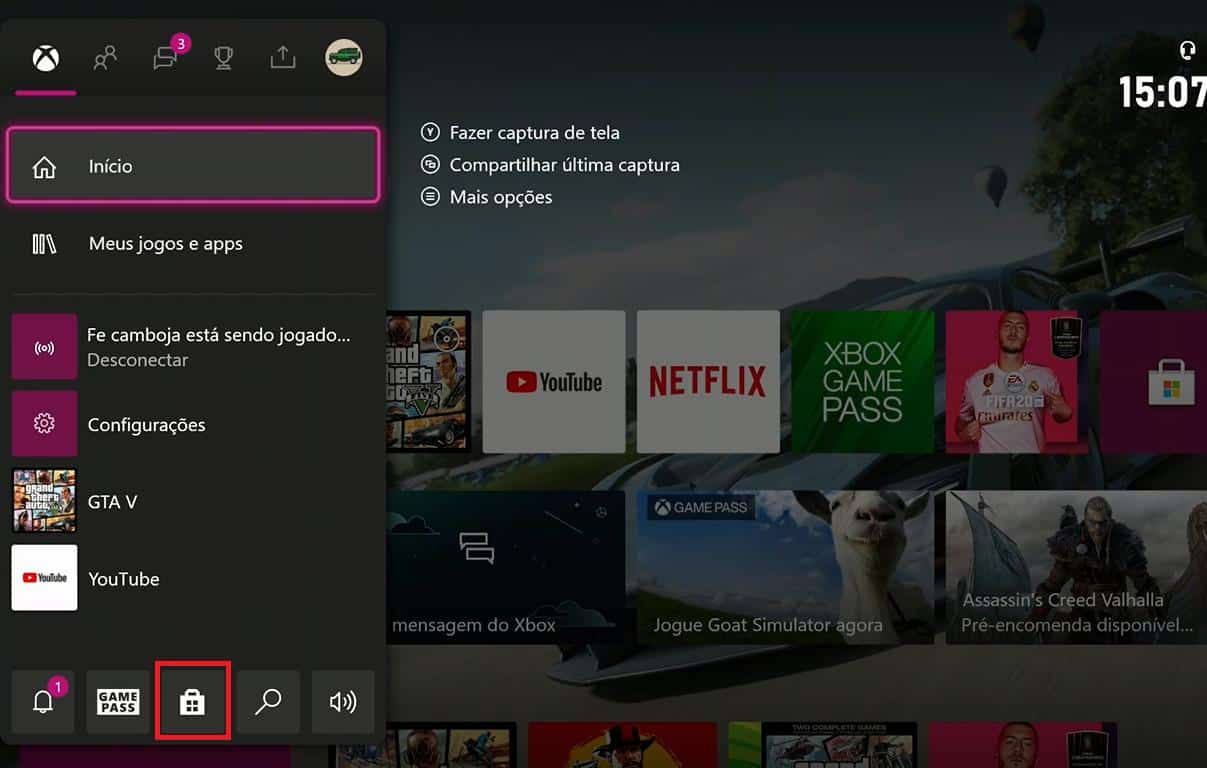Open the Achievements trophy tab
The width and height of the screenshot is (1207, 768).
point(224,59)
